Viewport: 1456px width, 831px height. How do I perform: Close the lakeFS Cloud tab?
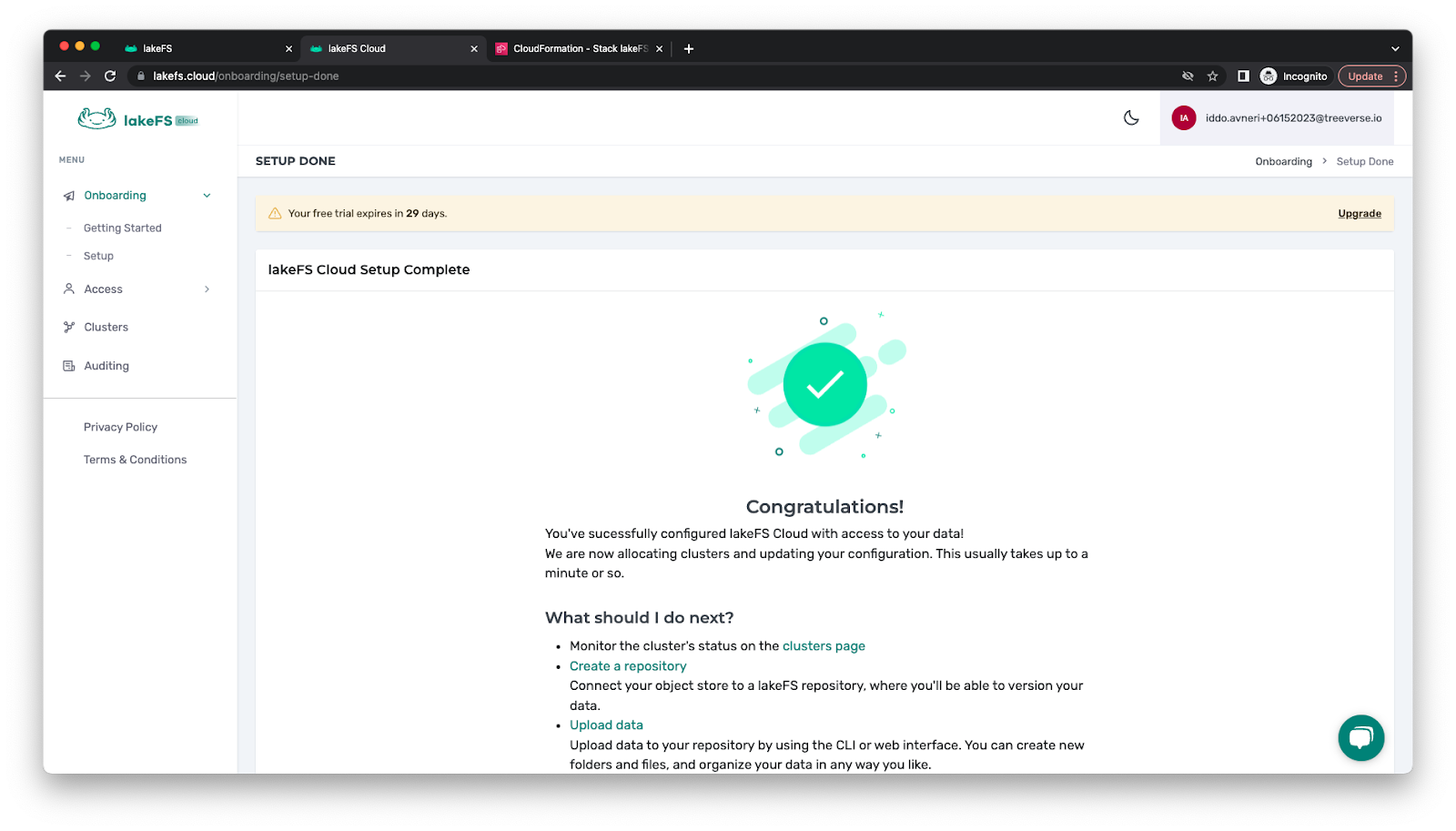click(x=473, y=49)
